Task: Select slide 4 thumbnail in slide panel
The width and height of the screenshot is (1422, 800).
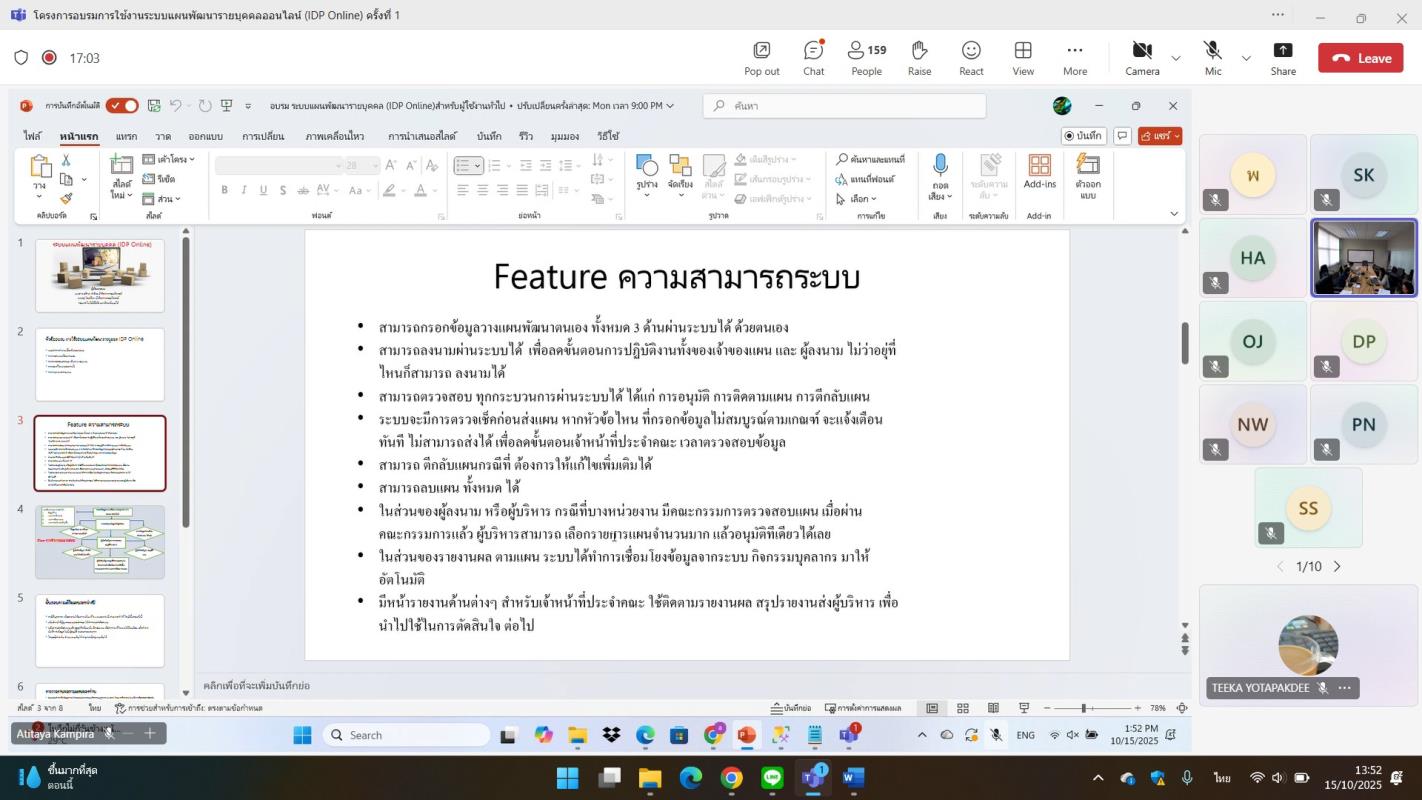Action: point(100,541)
